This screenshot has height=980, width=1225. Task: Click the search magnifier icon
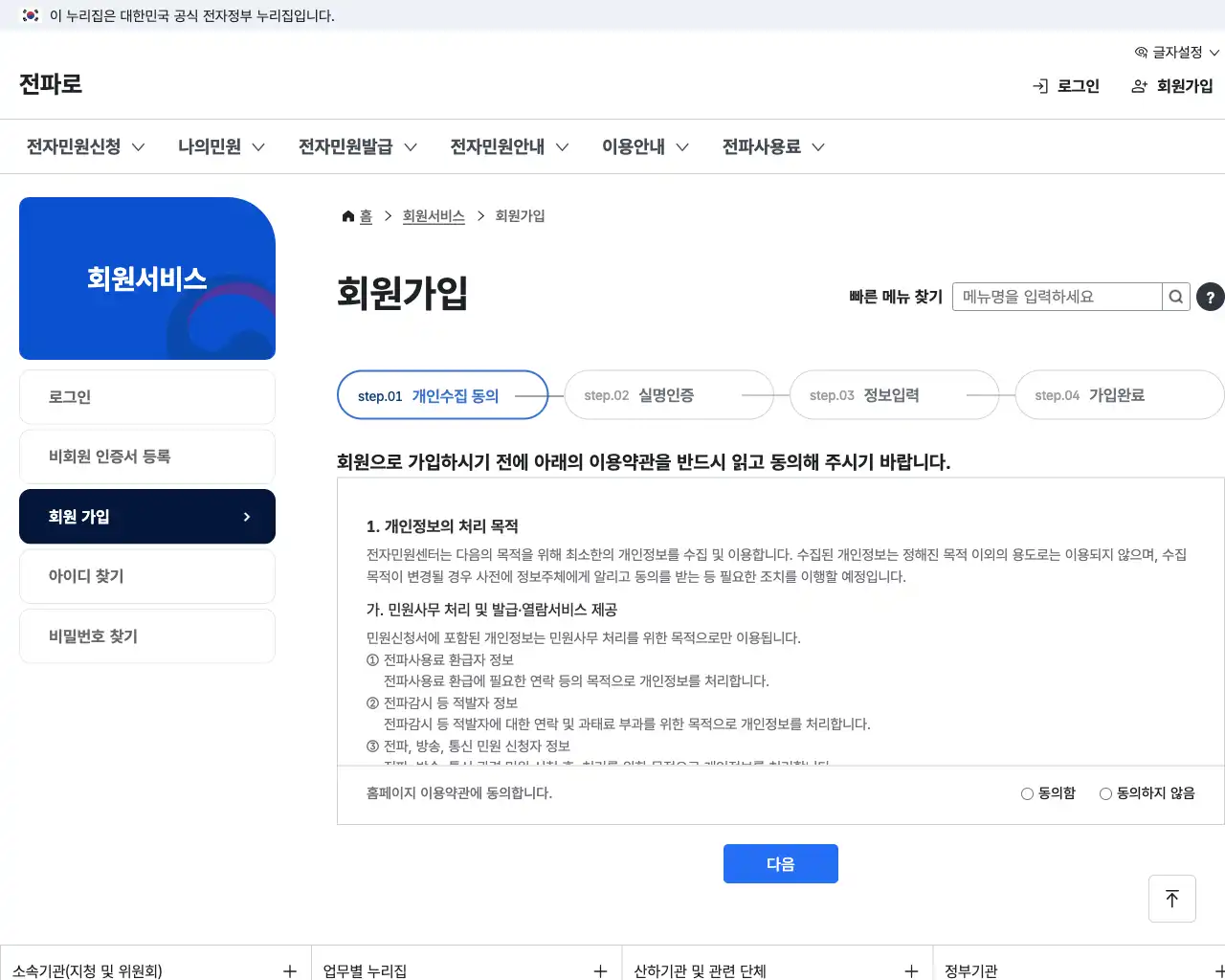click(1176, 297)
